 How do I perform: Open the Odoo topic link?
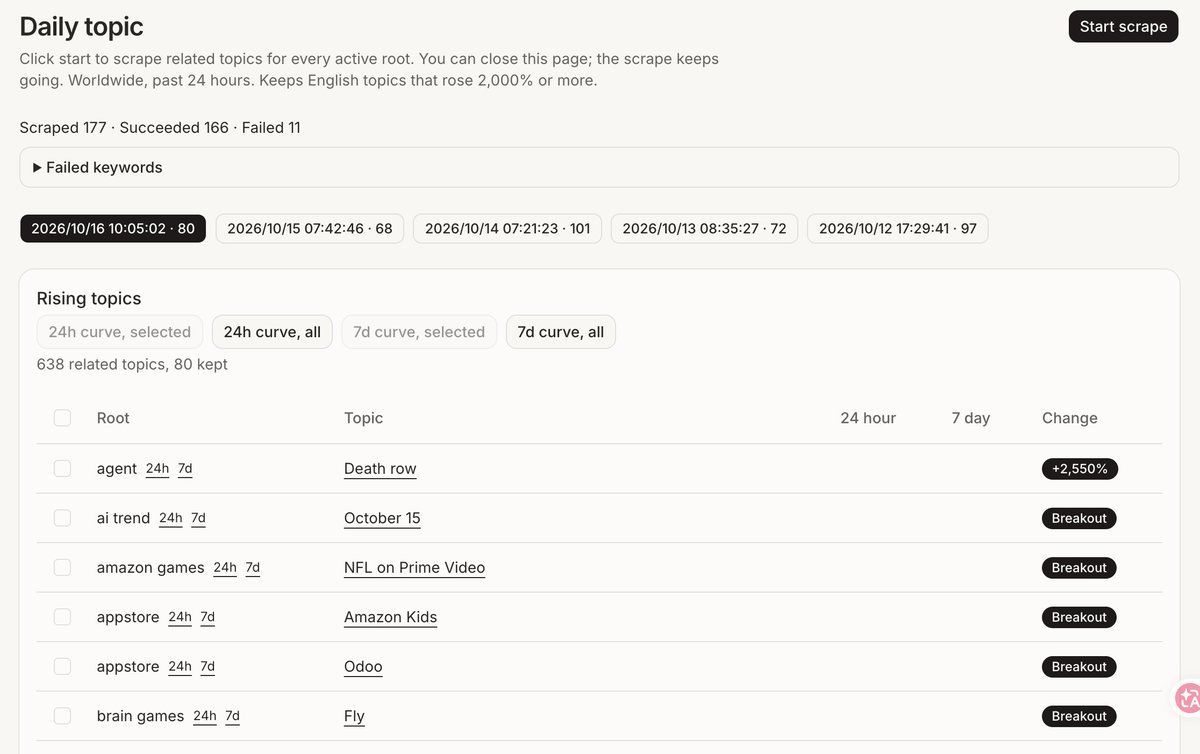coord(363,666)
